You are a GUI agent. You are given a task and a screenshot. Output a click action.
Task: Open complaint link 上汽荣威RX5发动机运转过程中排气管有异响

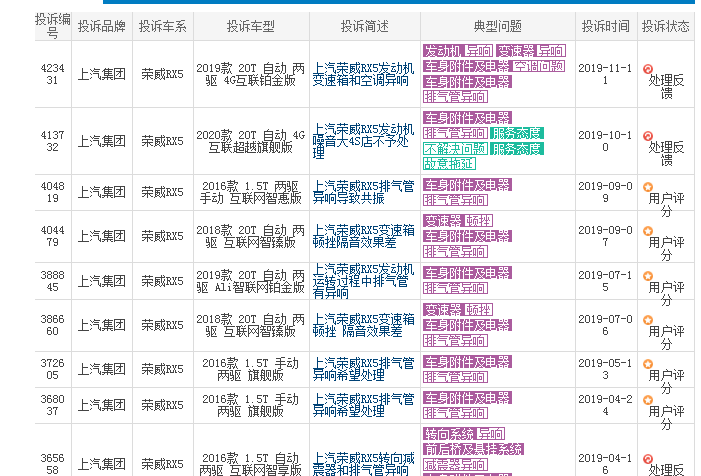(363, 281)
